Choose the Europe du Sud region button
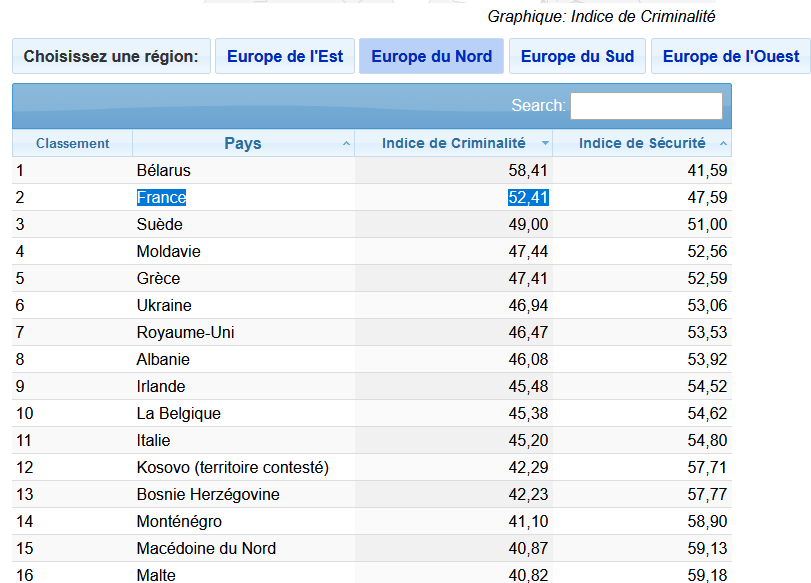 pos(577,56)
